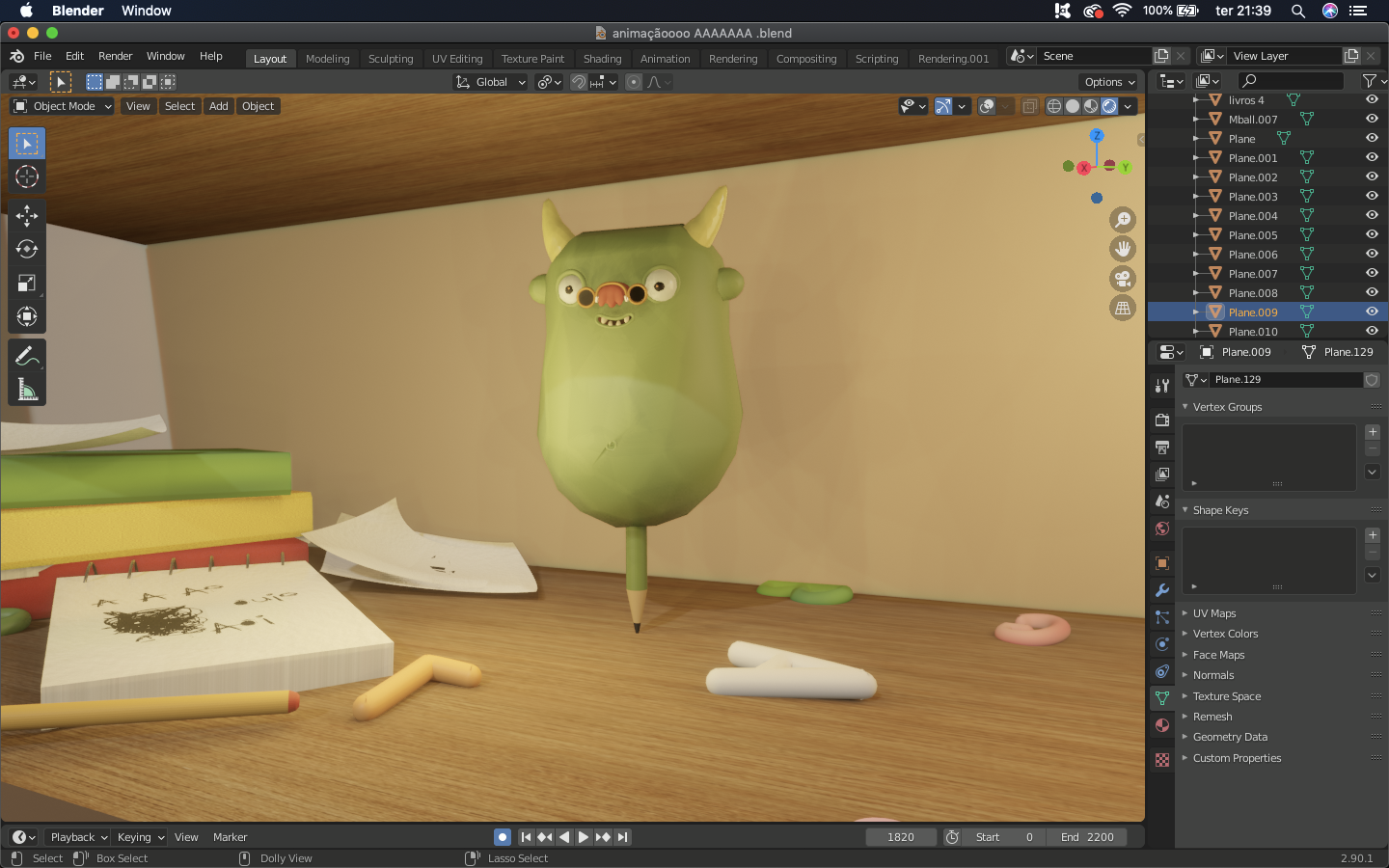Open the Playback dropdown in timeline
This screenshot has width=1389, height=868.
pyautogui.click(x=78, y=837)
